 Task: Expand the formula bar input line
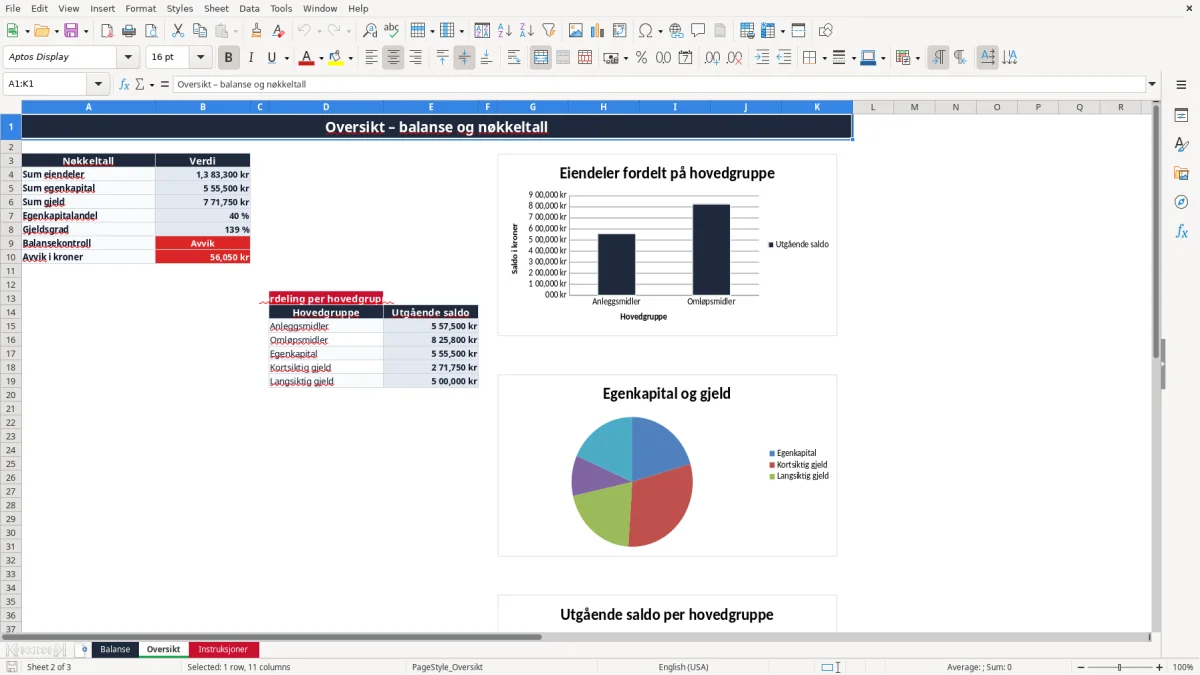(x=1152, y=84)
